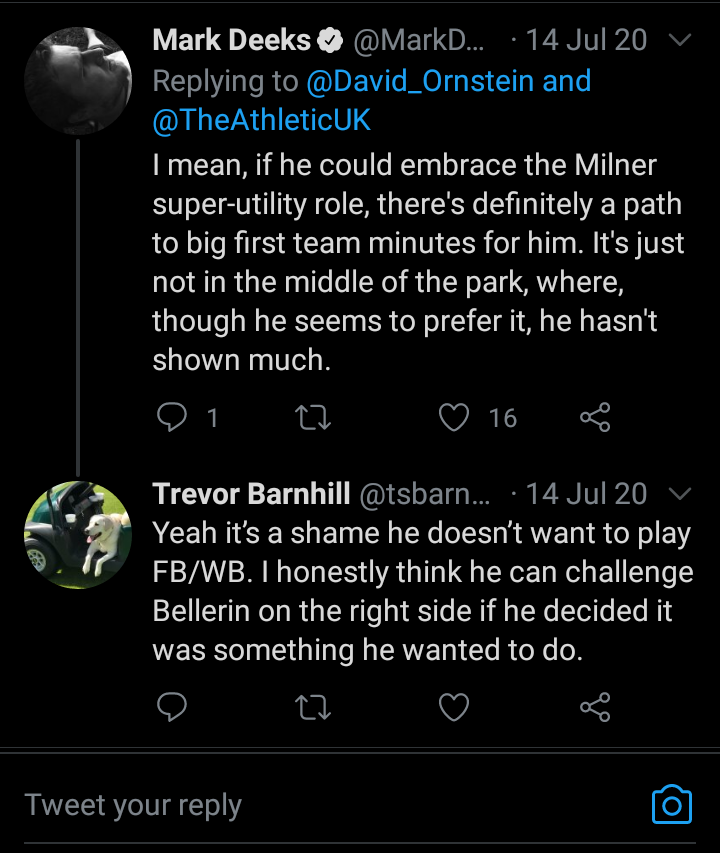Like Trevor Barnhill's tweet
Viewport: 720px width, 853px height.
coord(455,708)
